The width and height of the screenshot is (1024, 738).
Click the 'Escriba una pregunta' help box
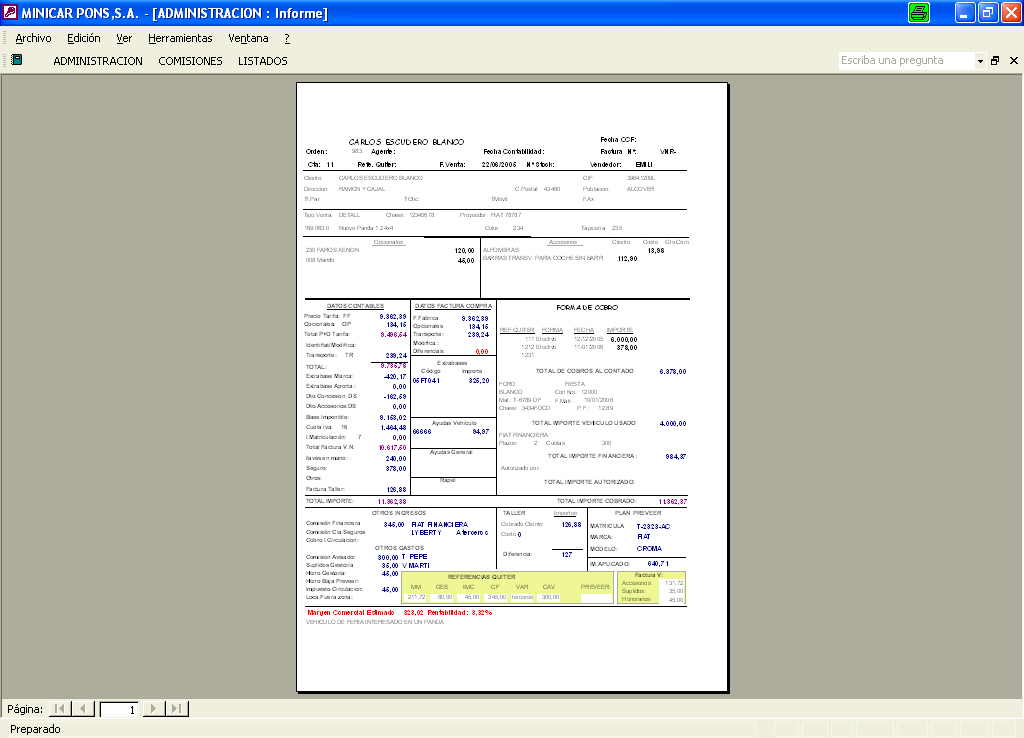click(x=906, y=60)
